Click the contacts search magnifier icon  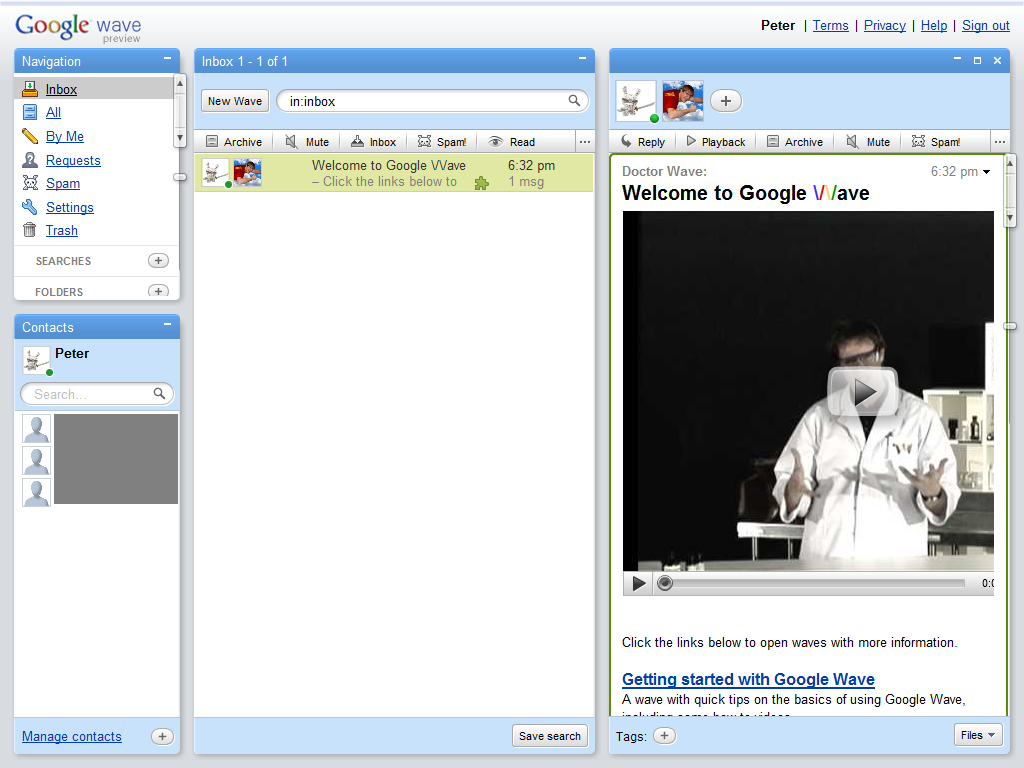tap(159, 393)
